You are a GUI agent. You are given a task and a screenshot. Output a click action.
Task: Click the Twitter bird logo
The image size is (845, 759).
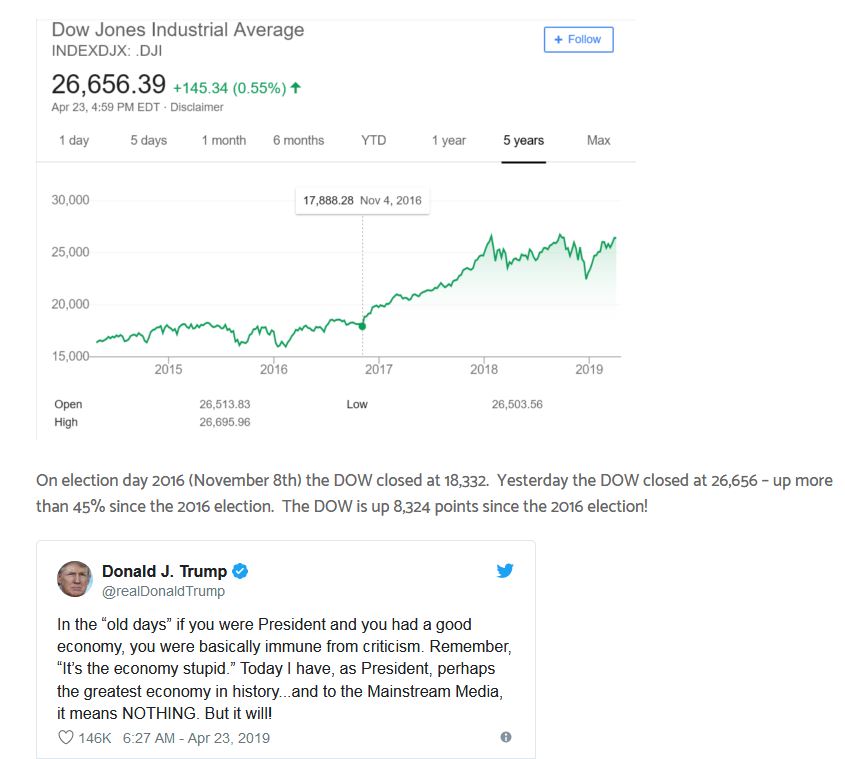[505, 570]
